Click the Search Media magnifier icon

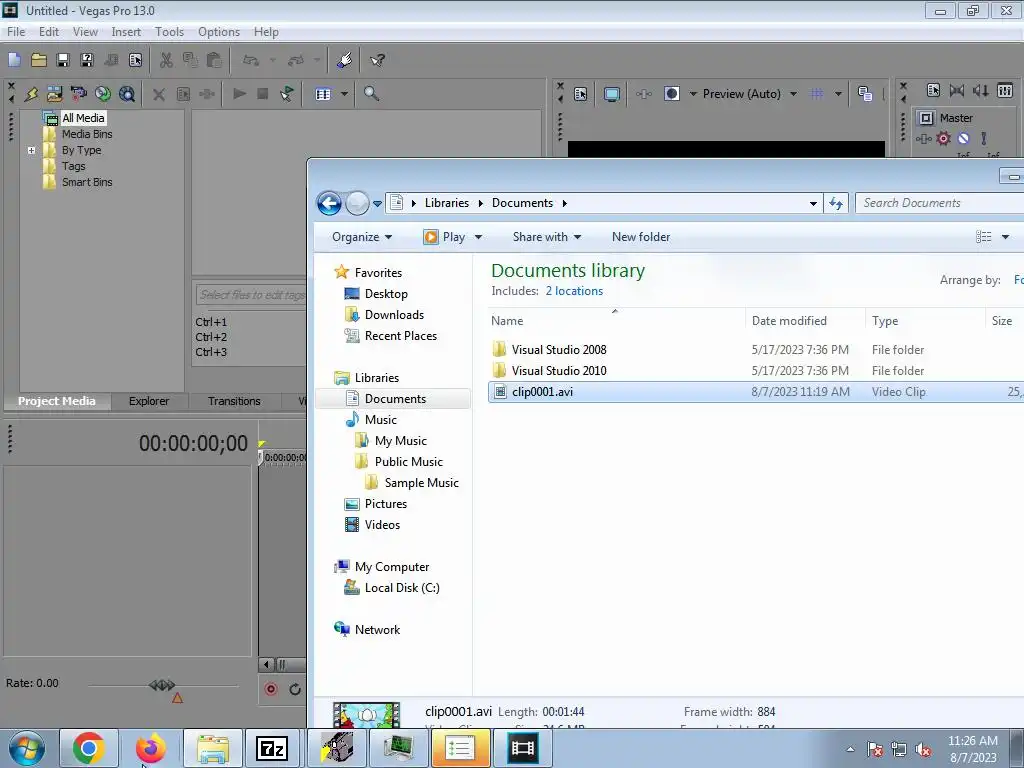pos(371,94)
